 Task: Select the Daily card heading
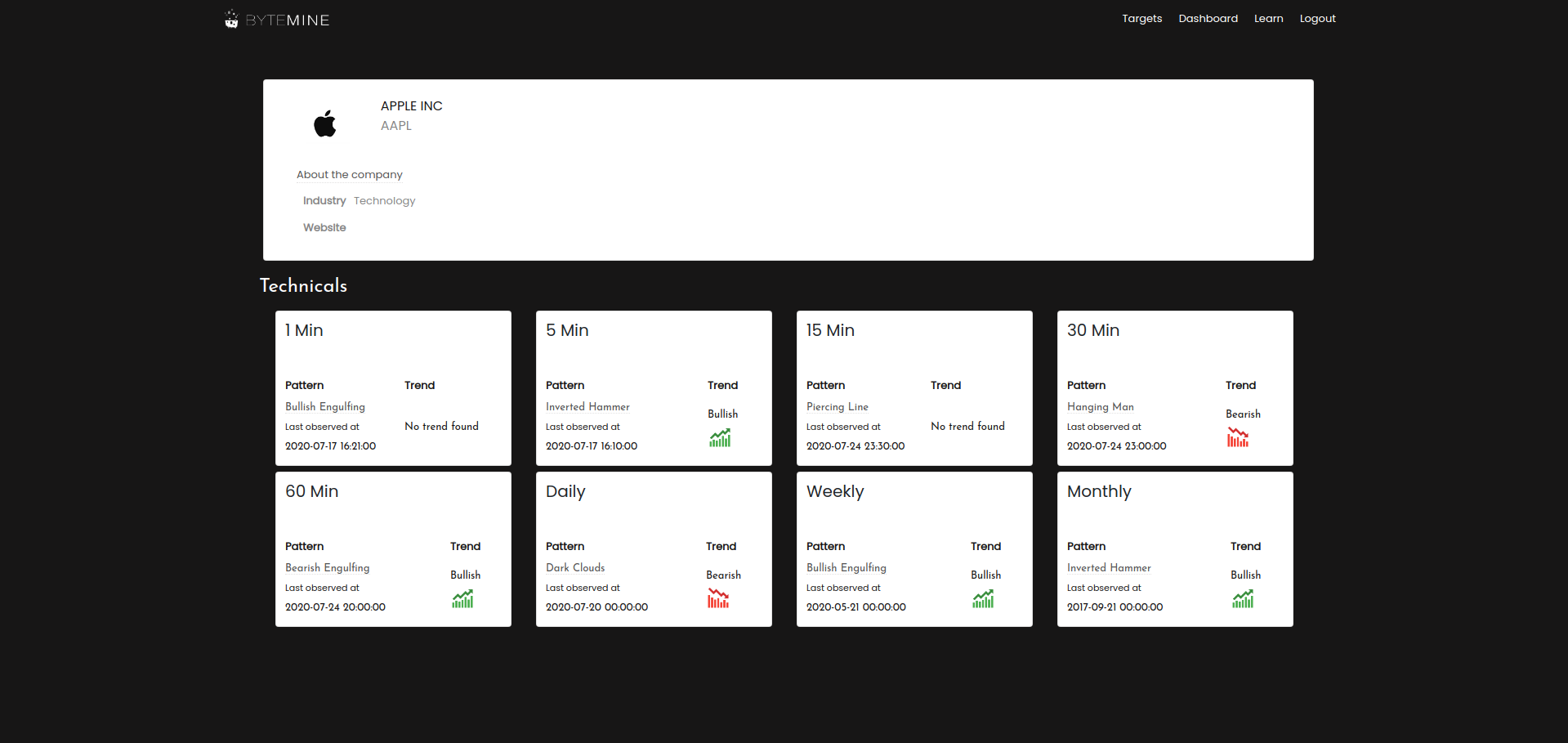pos(565,492)
